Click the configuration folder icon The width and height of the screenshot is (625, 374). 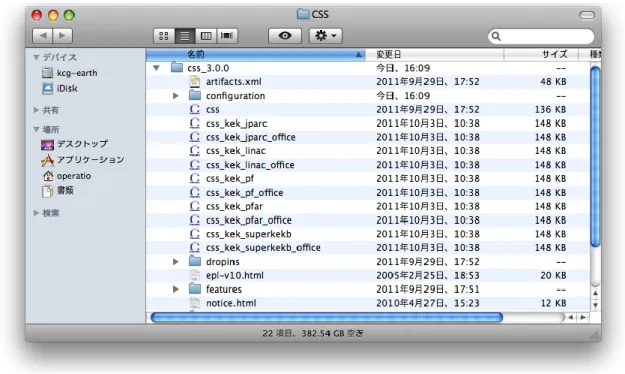coord(195,95)
